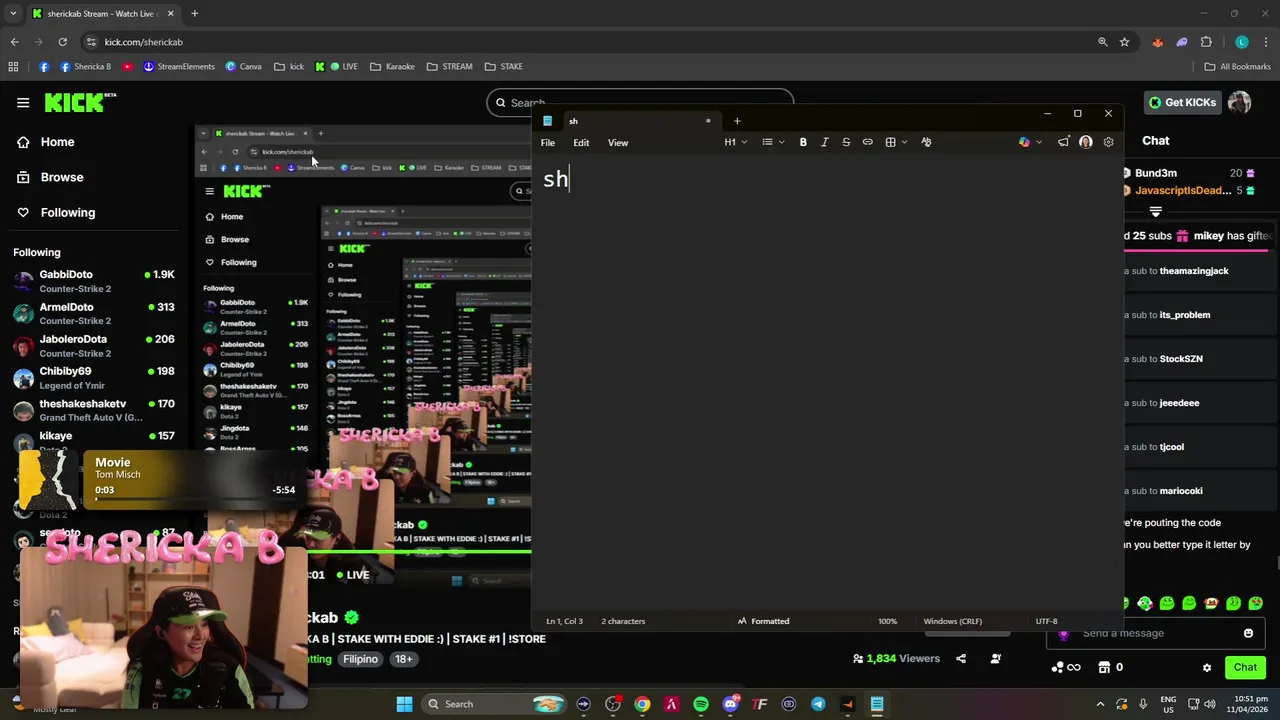This screenshot has width=1280, height=720.
Task: Expand the H1 heading dropdown
Action: coord(736,142)
